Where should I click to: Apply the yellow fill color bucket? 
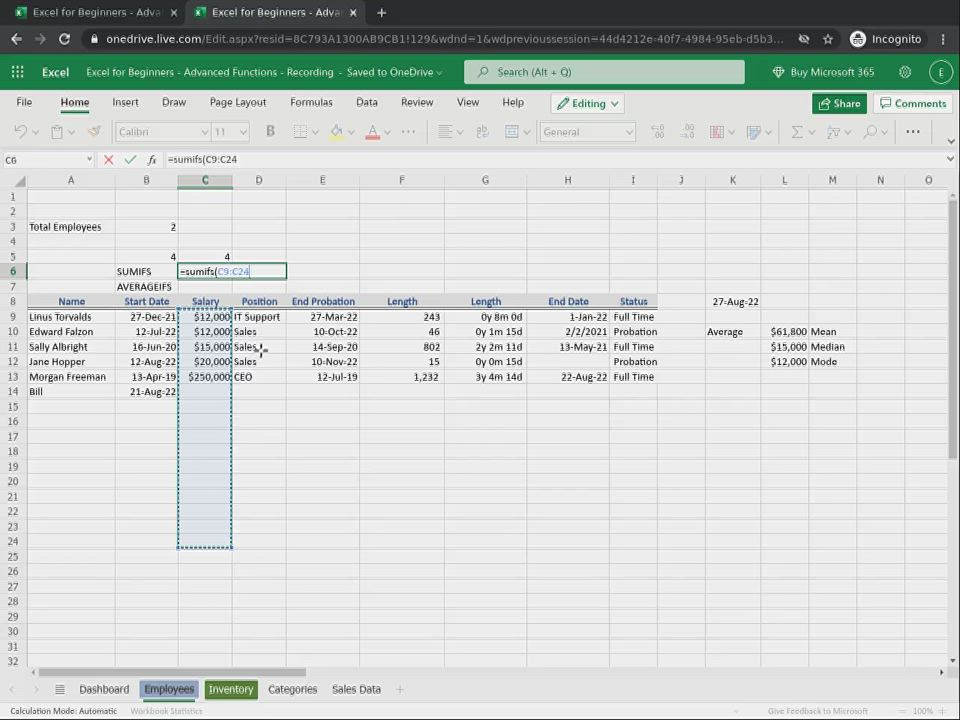(x=336, y=132)
